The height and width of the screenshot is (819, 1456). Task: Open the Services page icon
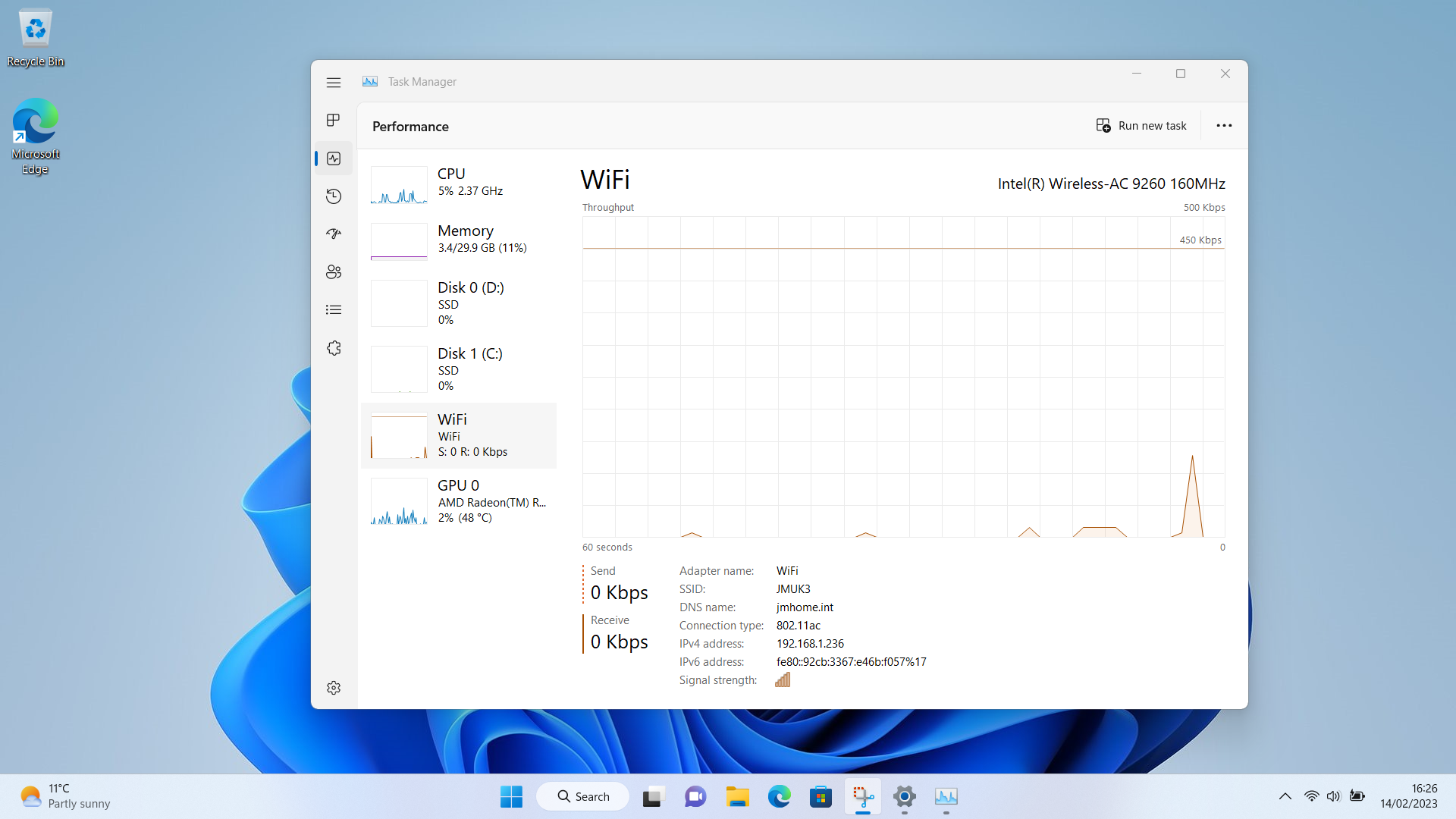tap(334, 347)
